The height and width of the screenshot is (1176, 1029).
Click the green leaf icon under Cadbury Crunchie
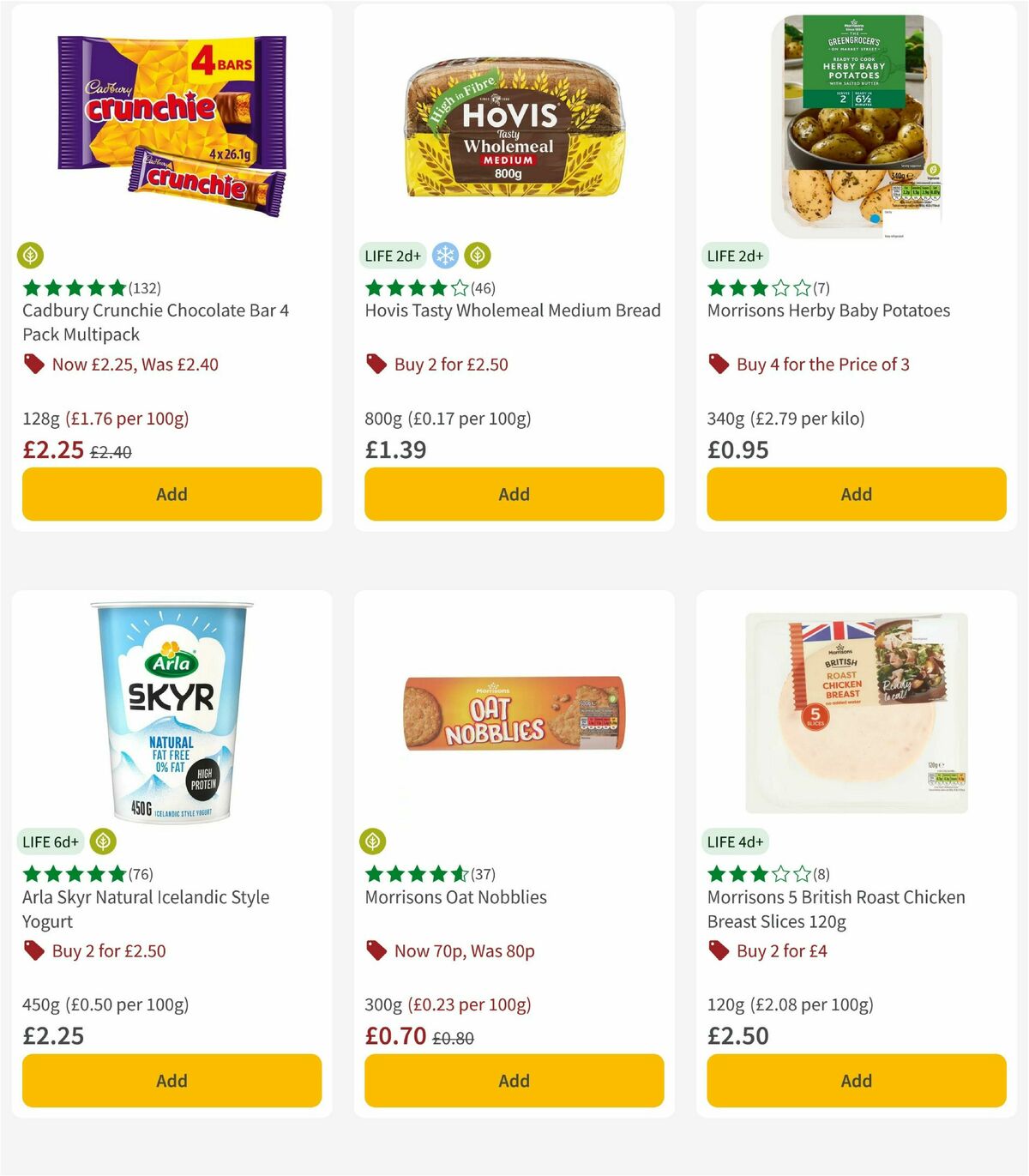click(30, 255)
